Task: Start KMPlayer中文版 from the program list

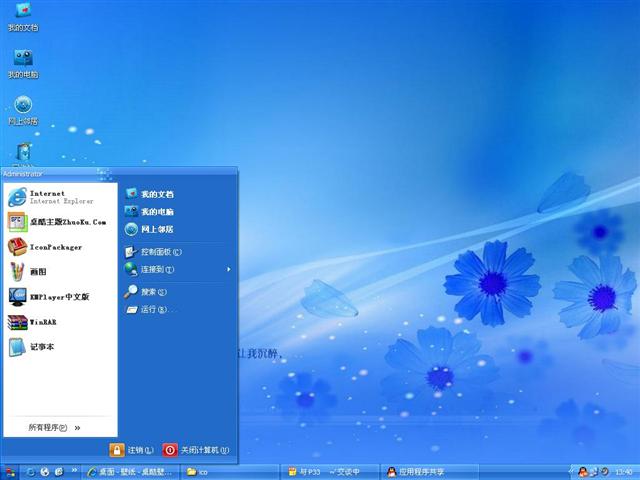Action: 58,297
